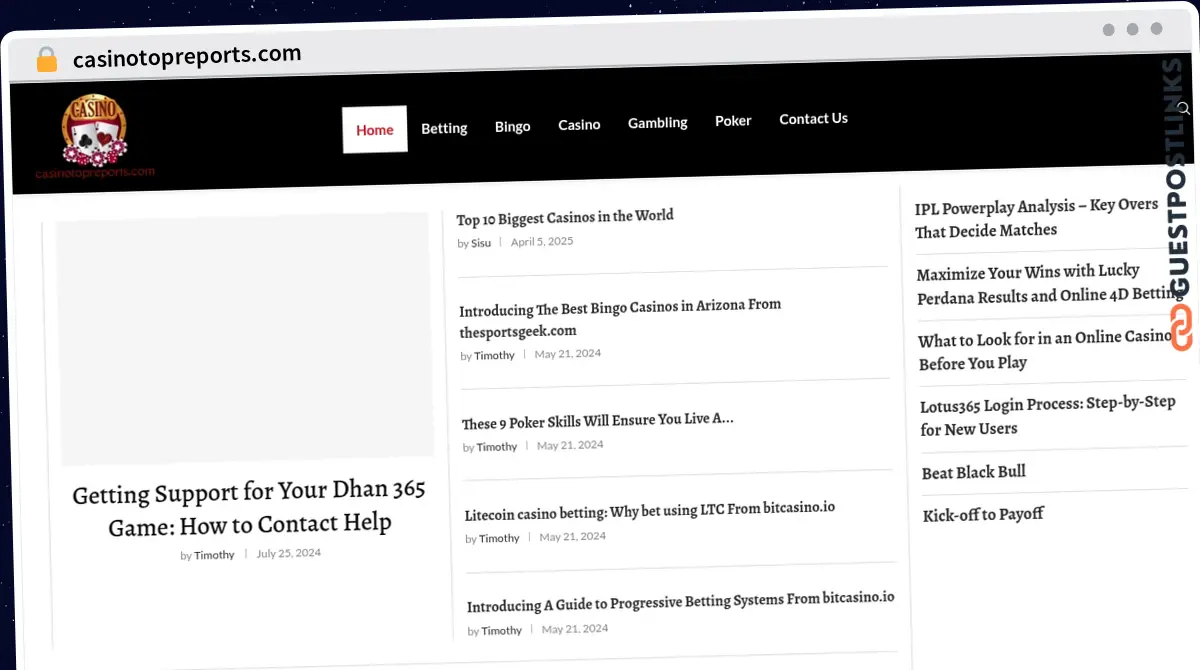Click the 'April 5, 2025' date text
This screenshot has width=1200, height=670.
tap(542, 241)
